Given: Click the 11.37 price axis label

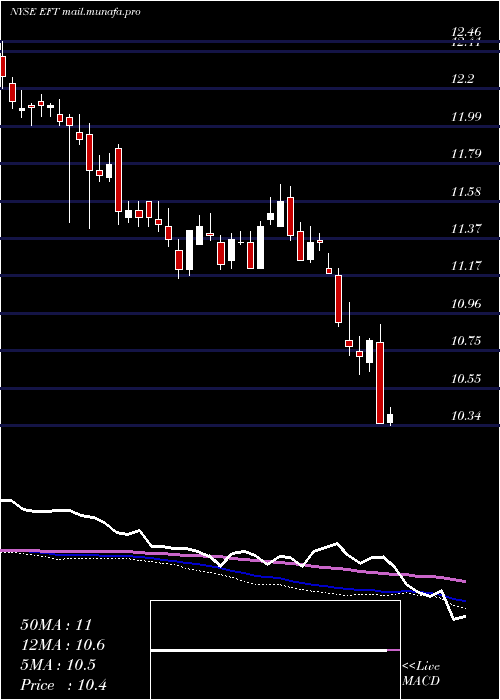Looking at the screenshot, I should point(466,229).
